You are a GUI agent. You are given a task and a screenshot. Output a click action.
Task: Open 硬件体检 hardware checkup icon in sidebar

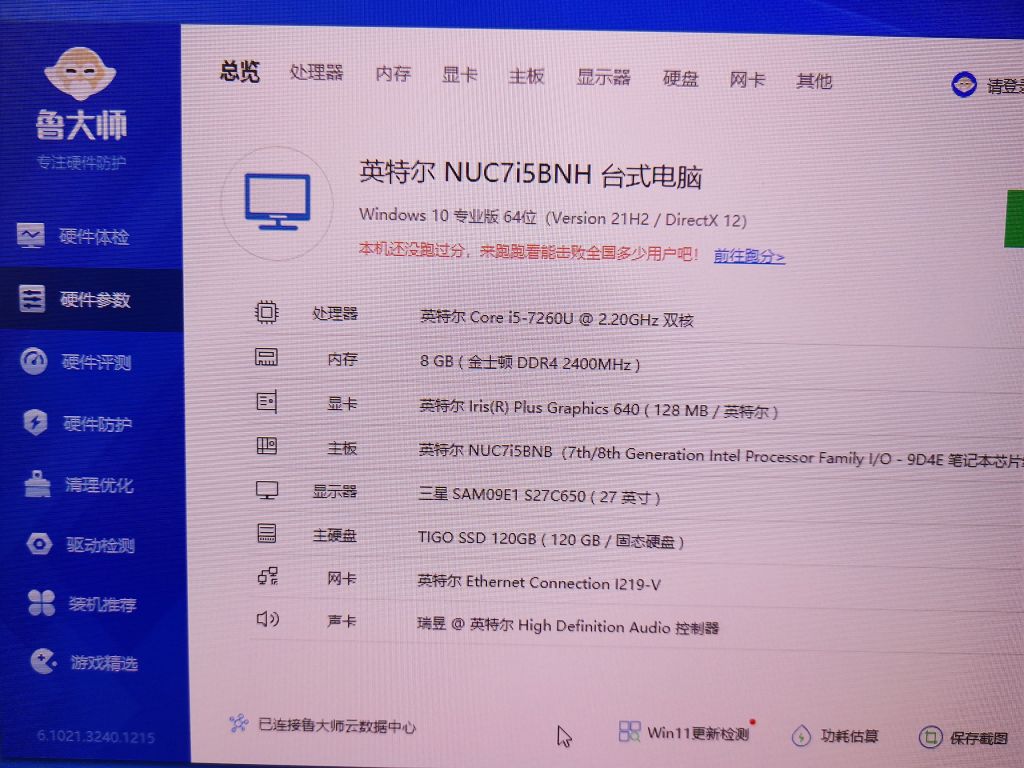coord(31,236)
